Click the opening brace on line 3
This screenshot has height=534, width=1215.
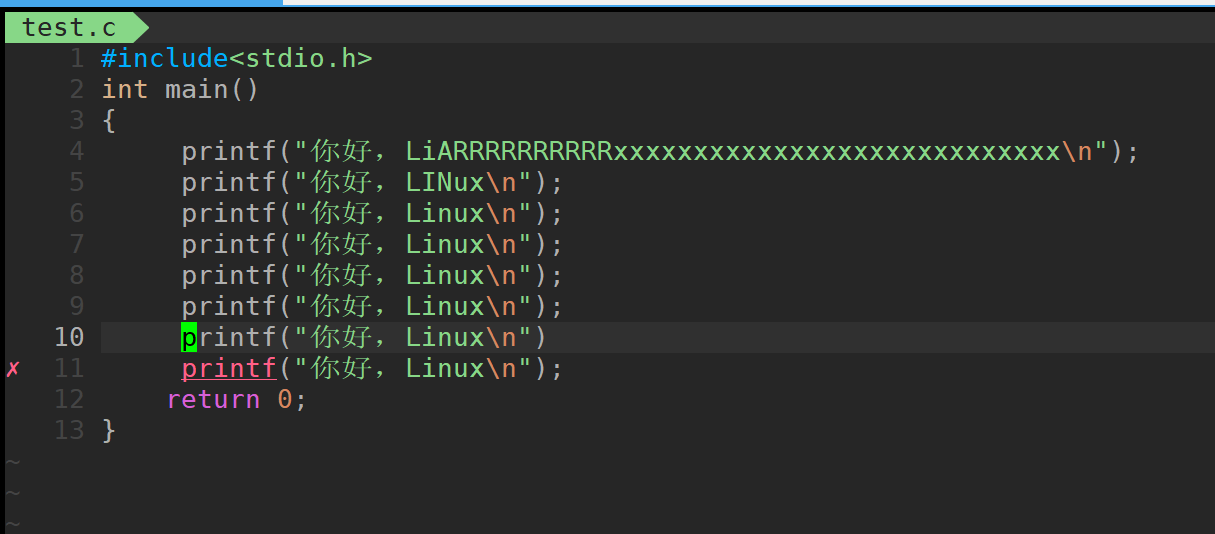[109, 121]
